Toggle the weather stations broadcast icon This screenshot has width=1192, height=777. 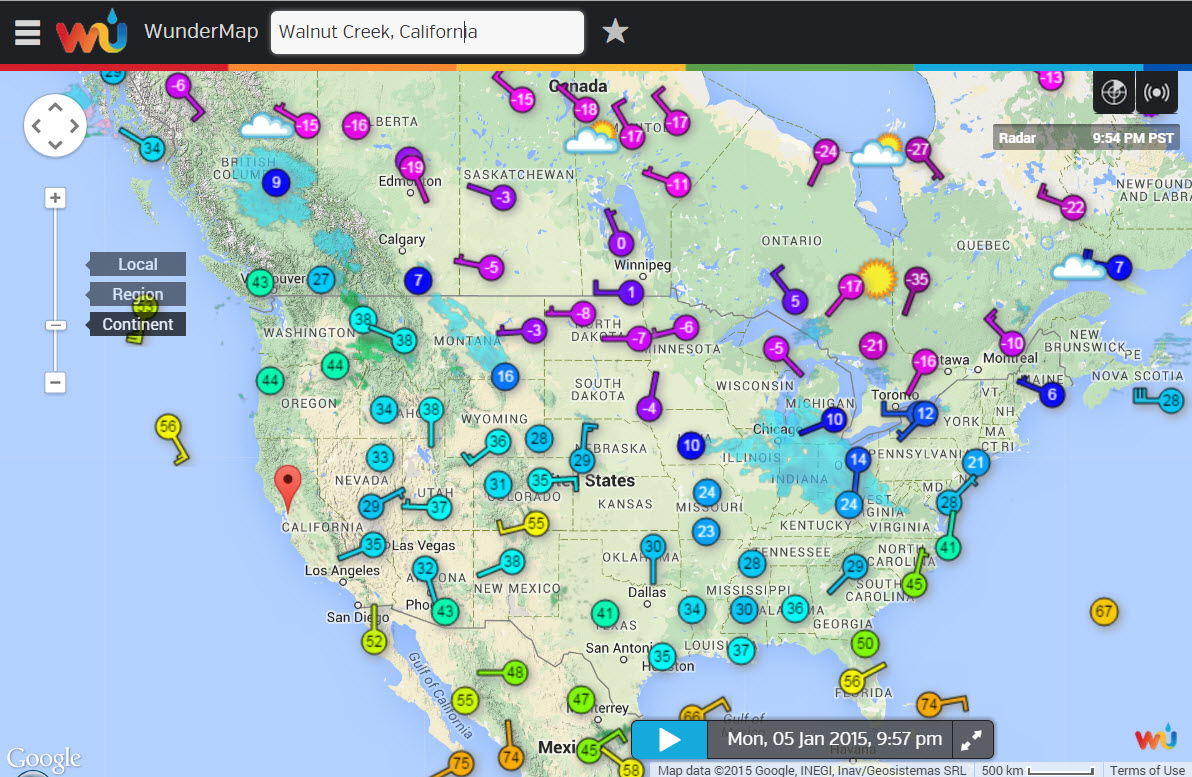[x=1156, y=92]
